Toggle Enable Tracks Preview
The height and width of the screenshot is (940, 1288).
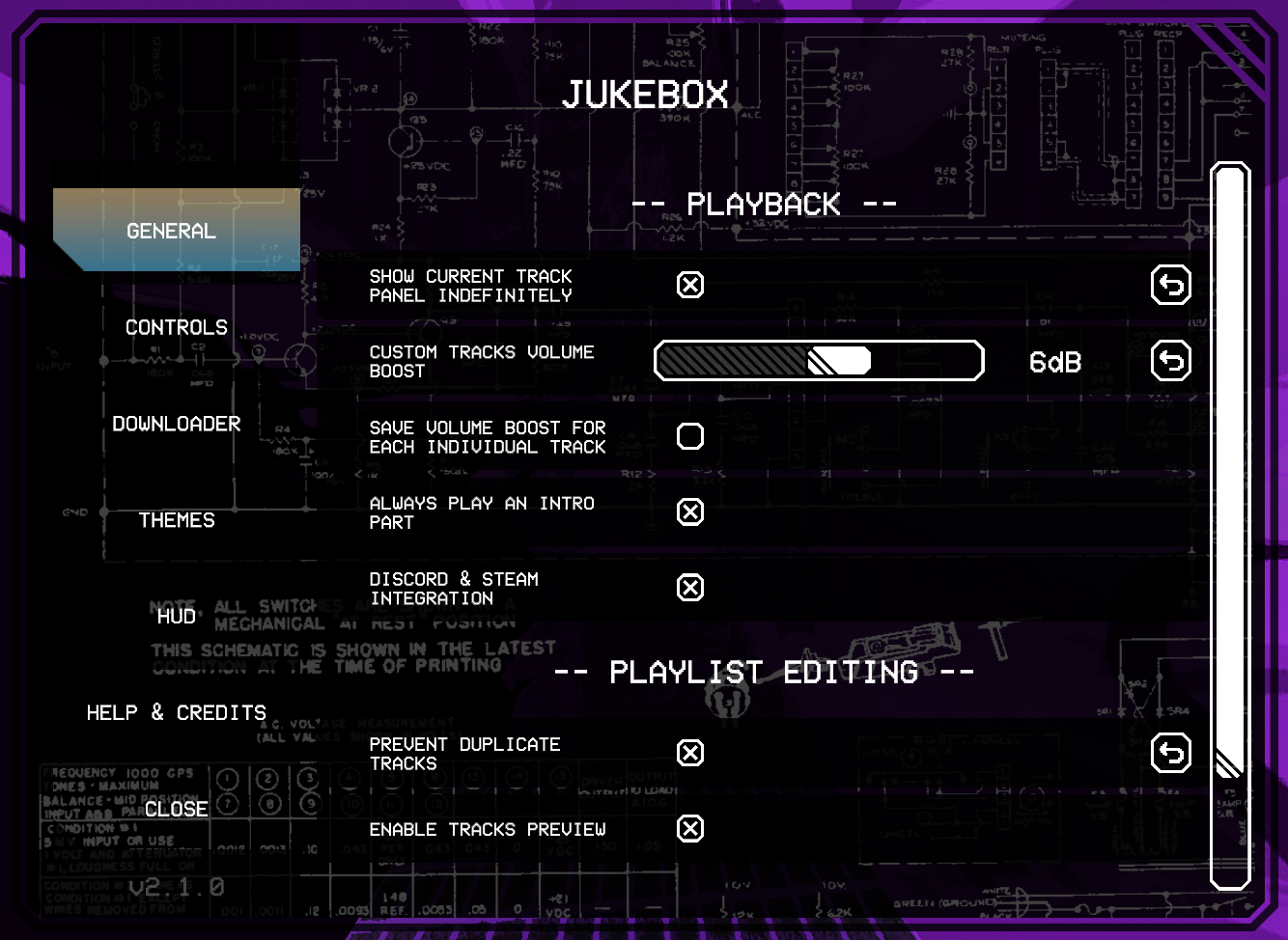pyautogui.click(x=689, y=828)
